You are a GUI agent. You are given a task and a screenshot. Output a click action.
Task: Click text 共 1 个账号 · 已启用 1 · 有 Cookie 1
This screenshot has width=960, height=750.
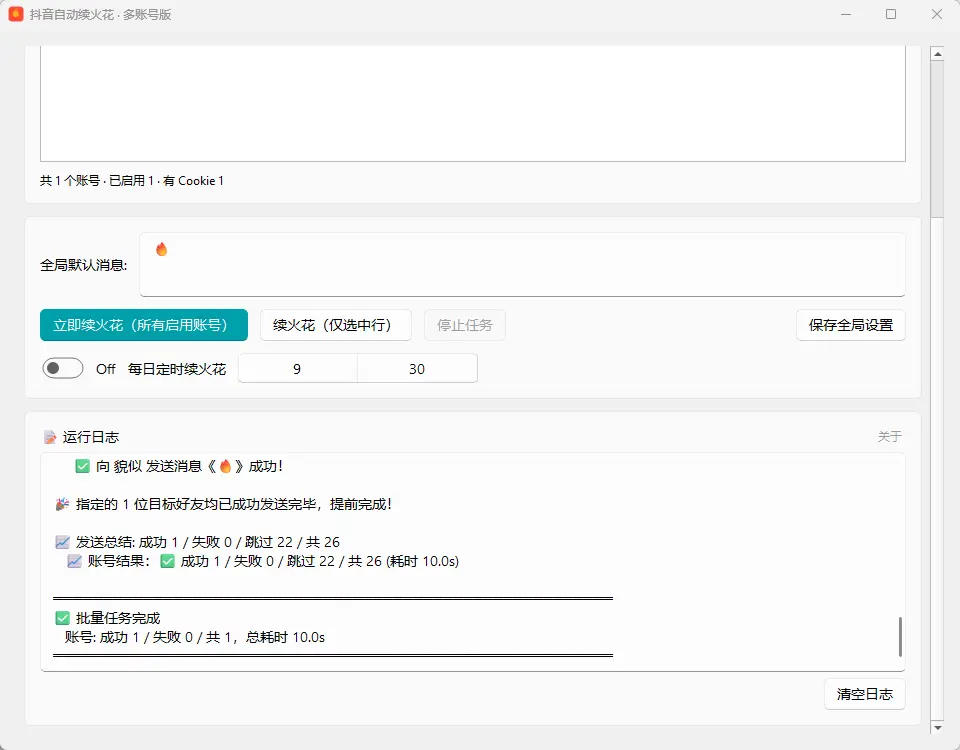[x=132, y=181]
